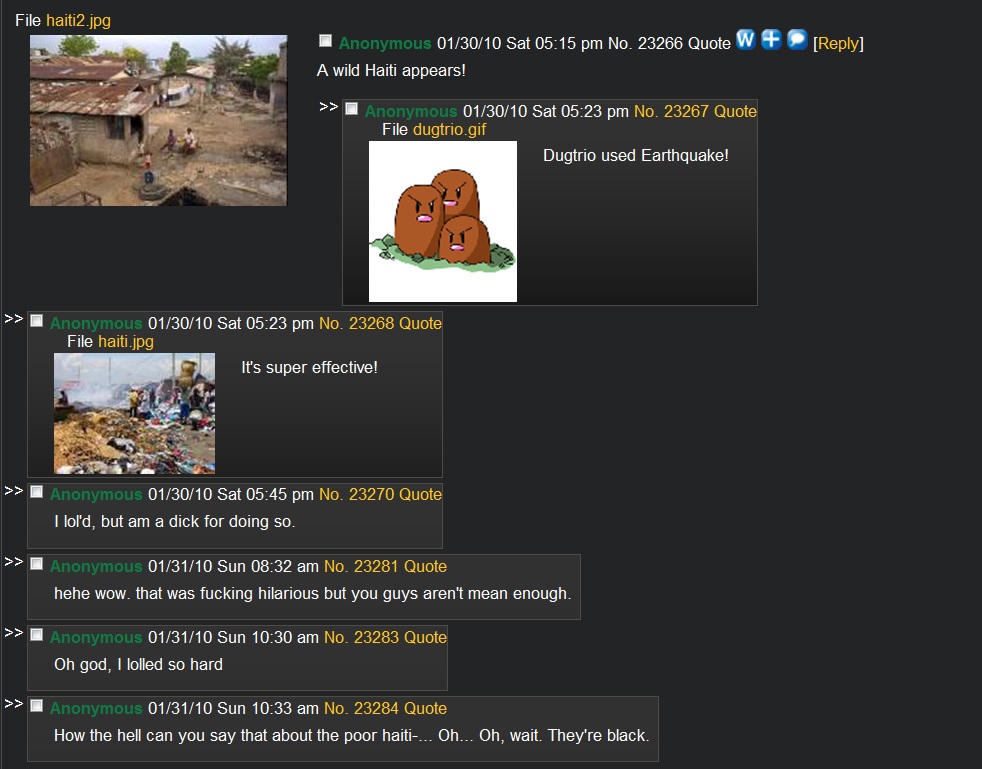Viewport: 982px width, 769px height.
Task: Click the >> marker before post 23270
Action: click(x=14, y=490)
